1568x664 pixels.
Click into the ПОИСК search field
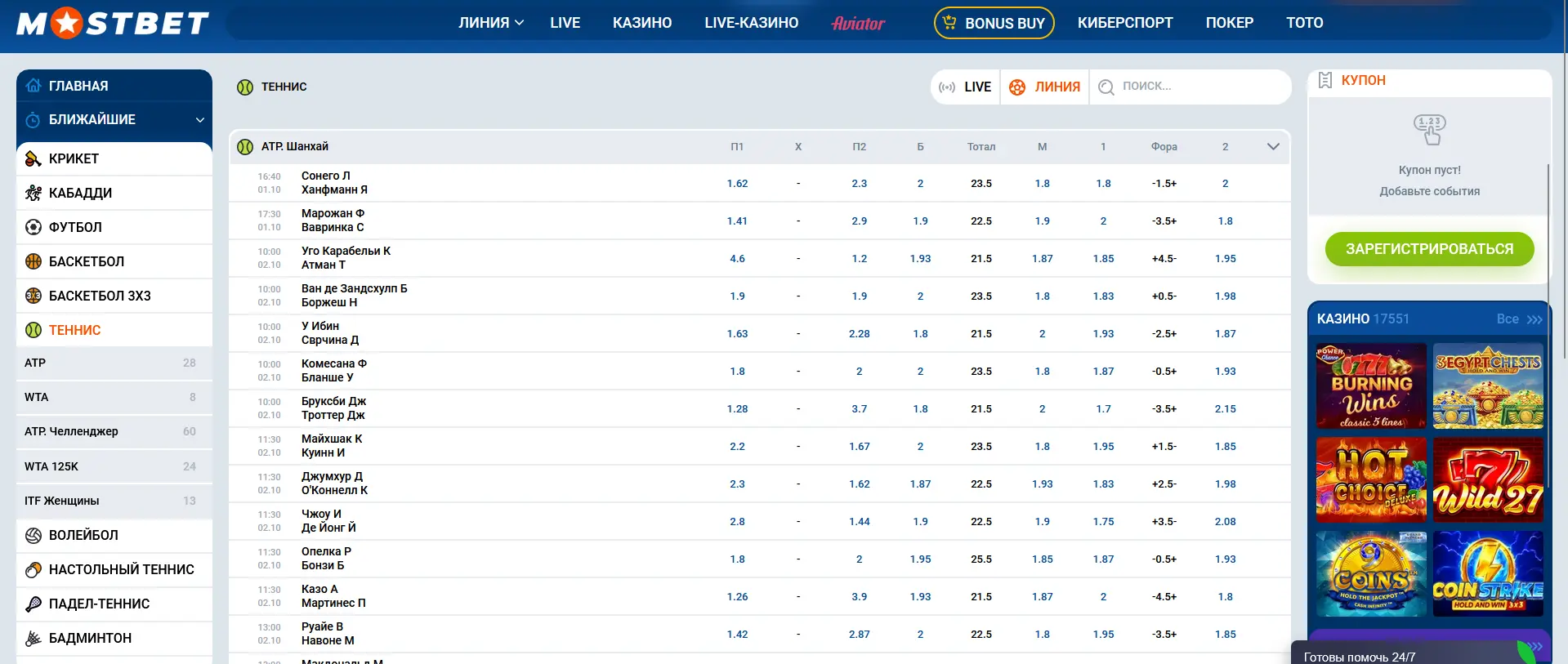click(1190, 87)
